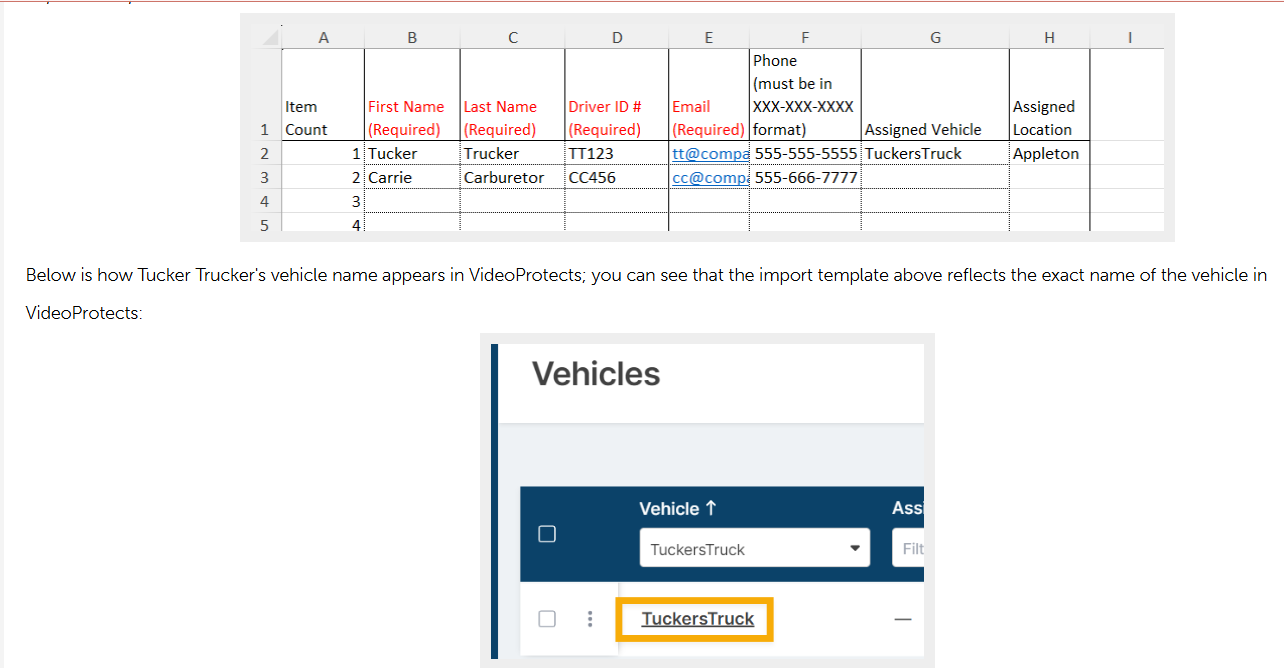The height and width of the screenshot is (668, 1284).
Task: Click the partially visible Filt filter input field
Action: (908, 549)
